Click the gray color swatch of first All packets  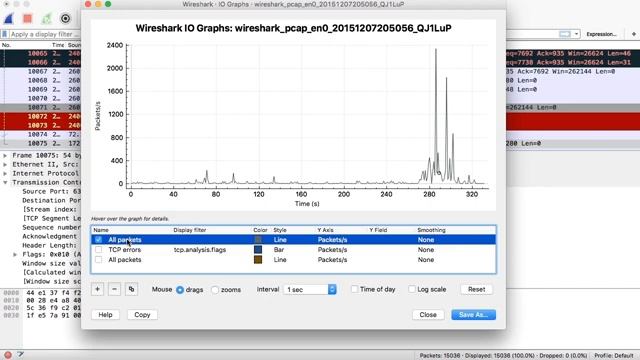point(258,240)
